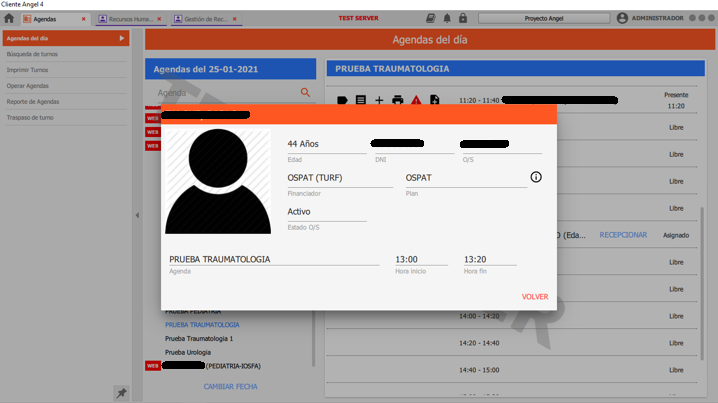This screenshot has height=403, width=718.
Task: Click the home icon in the top bar
Action: (x=9, y=19)
